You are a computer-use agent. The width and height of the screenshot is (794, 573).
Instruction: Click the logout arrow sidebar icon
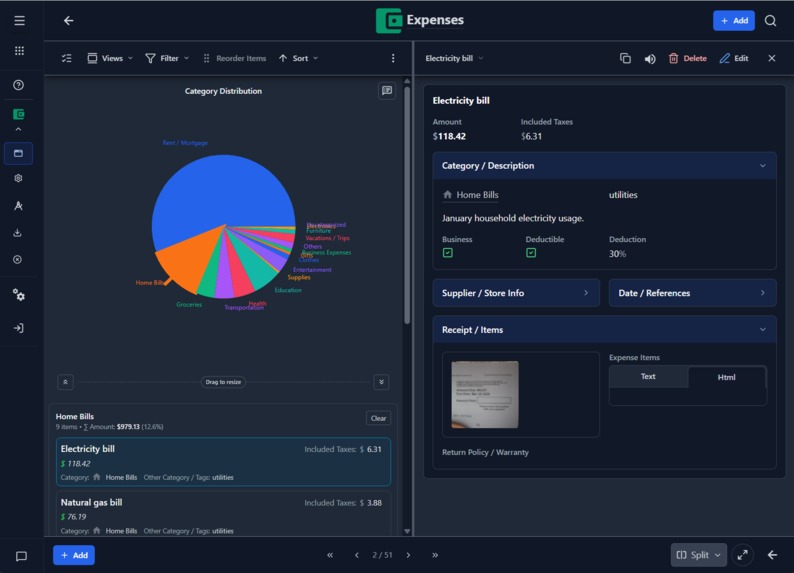click(18, 328)
